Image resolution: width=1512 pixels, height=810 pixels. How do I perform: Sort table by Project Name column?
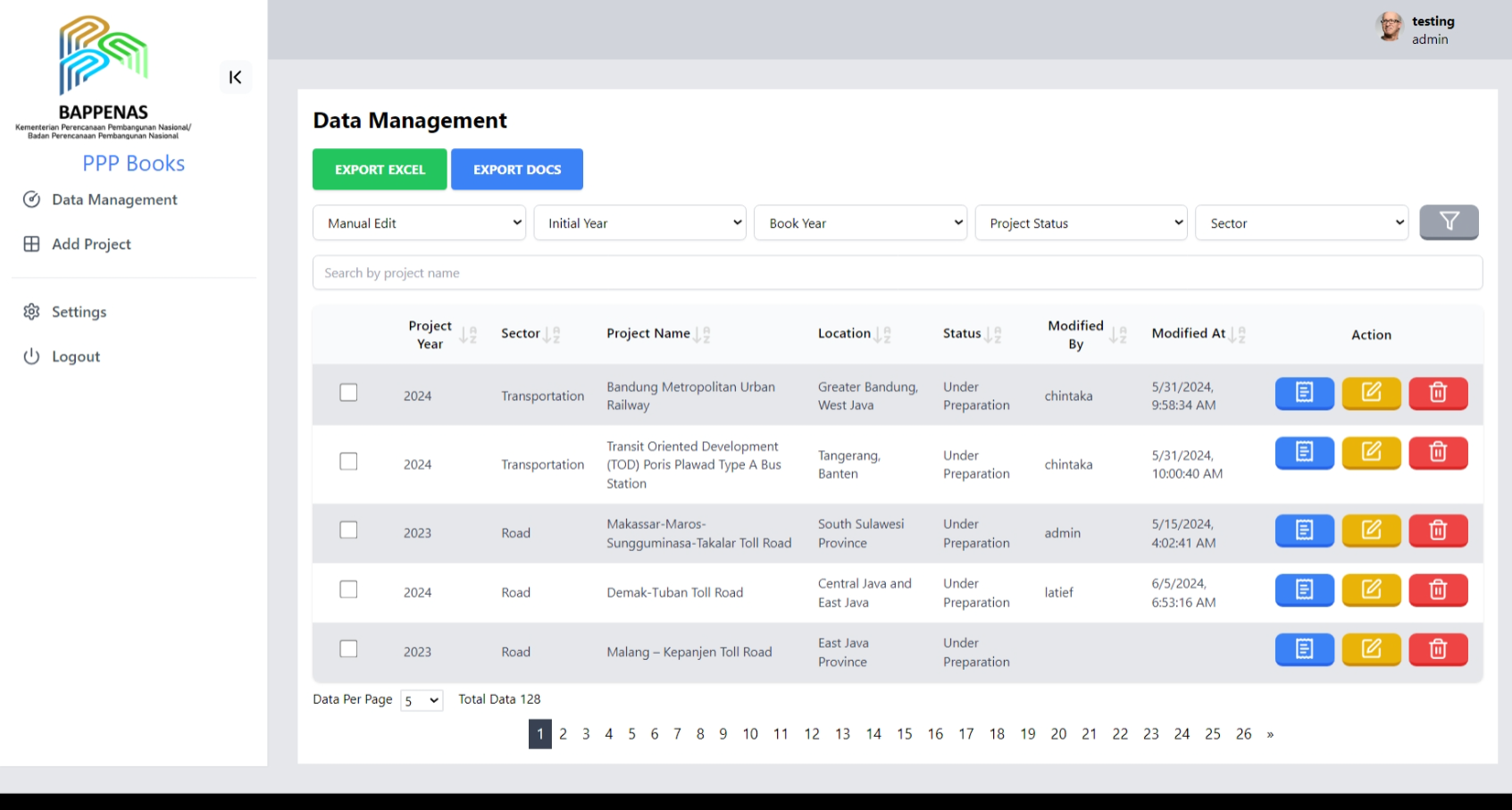coord(701,335)
